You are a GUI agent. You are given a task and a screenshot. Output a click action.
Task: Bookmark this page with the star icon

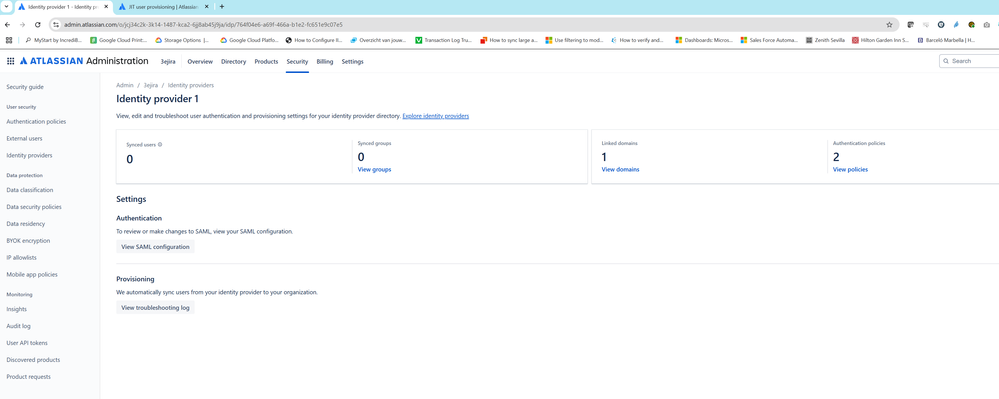[889, 24]
